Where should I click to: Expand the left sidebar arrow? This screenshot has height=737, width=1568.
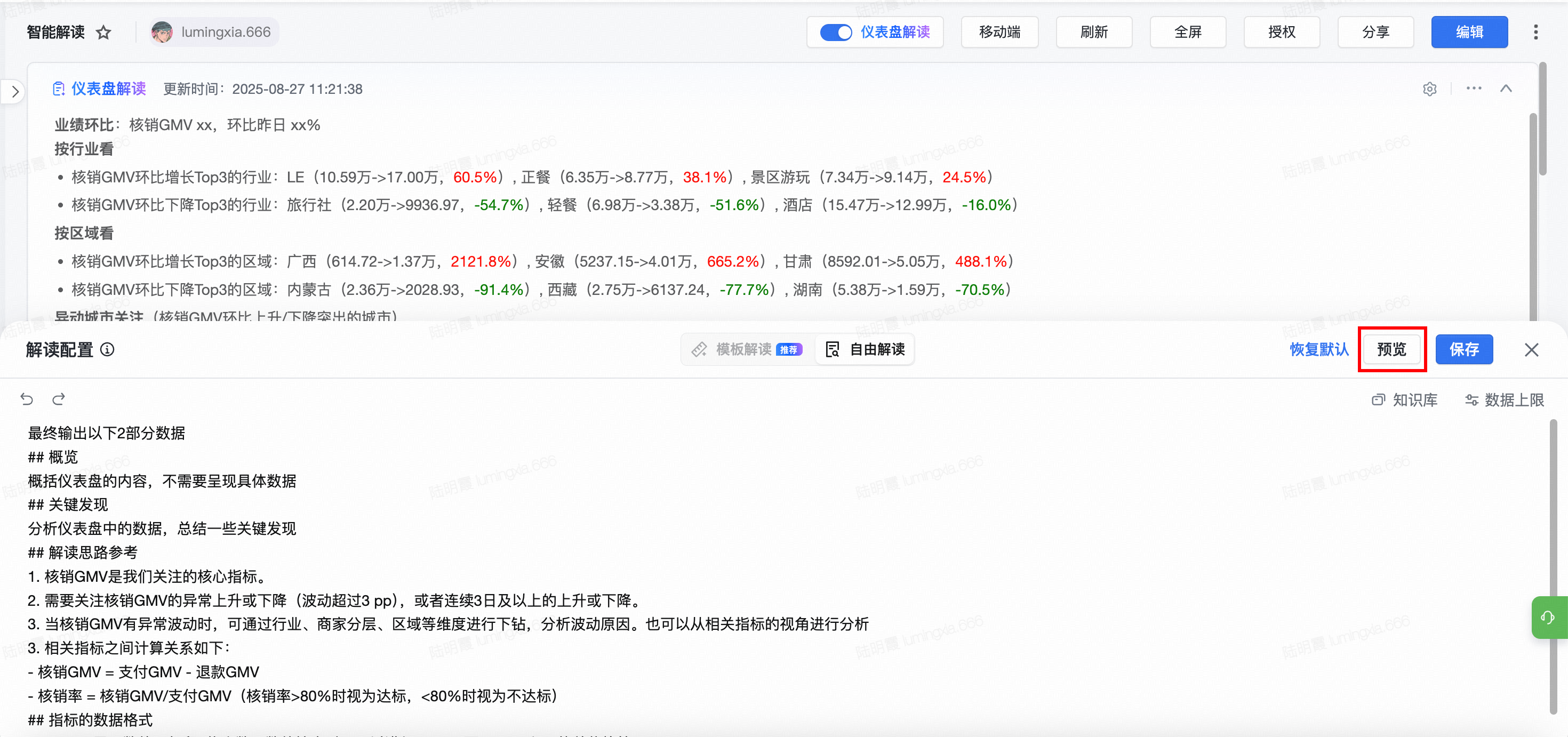15,92
